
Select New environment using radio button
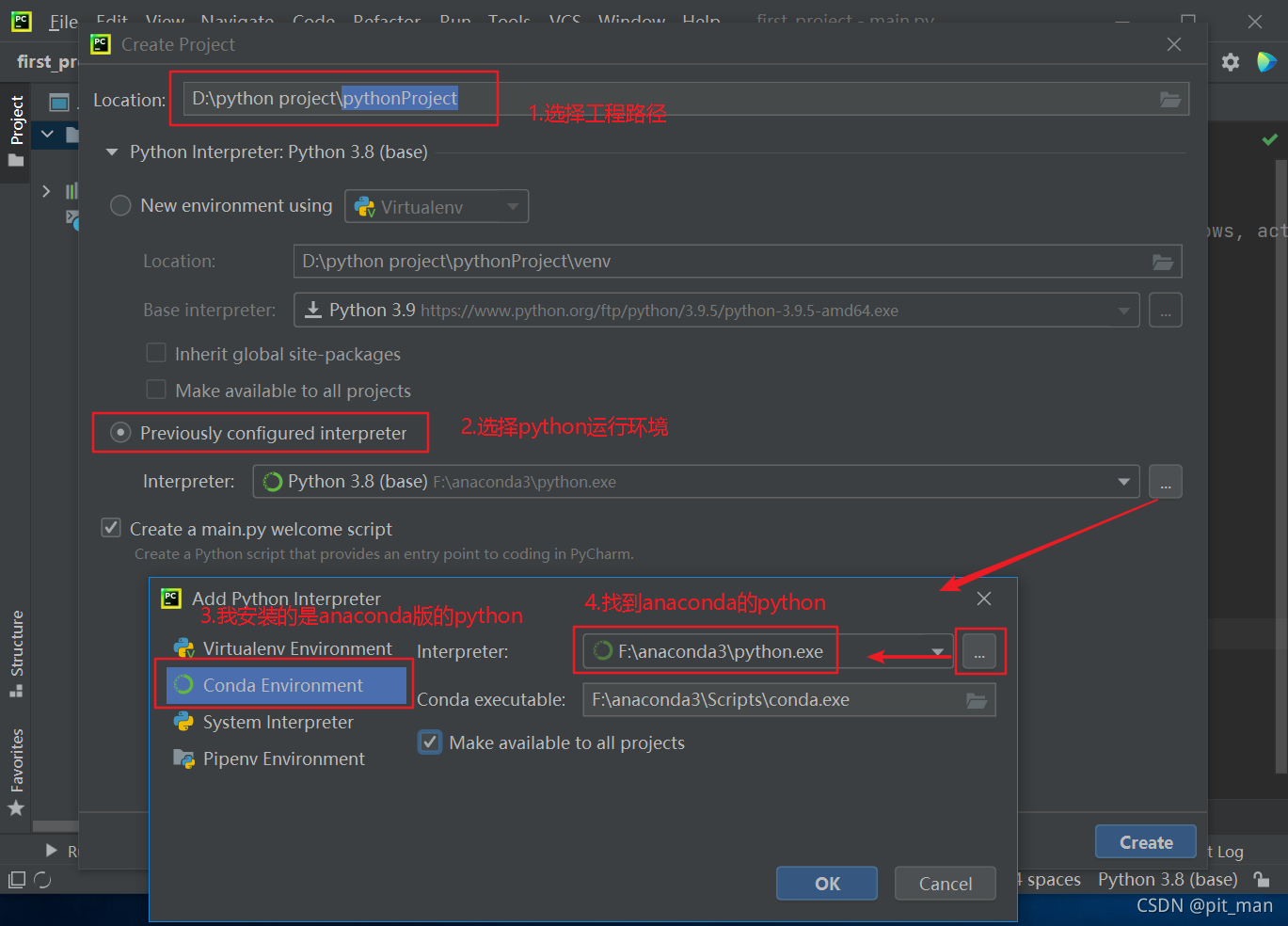point(120,205)
